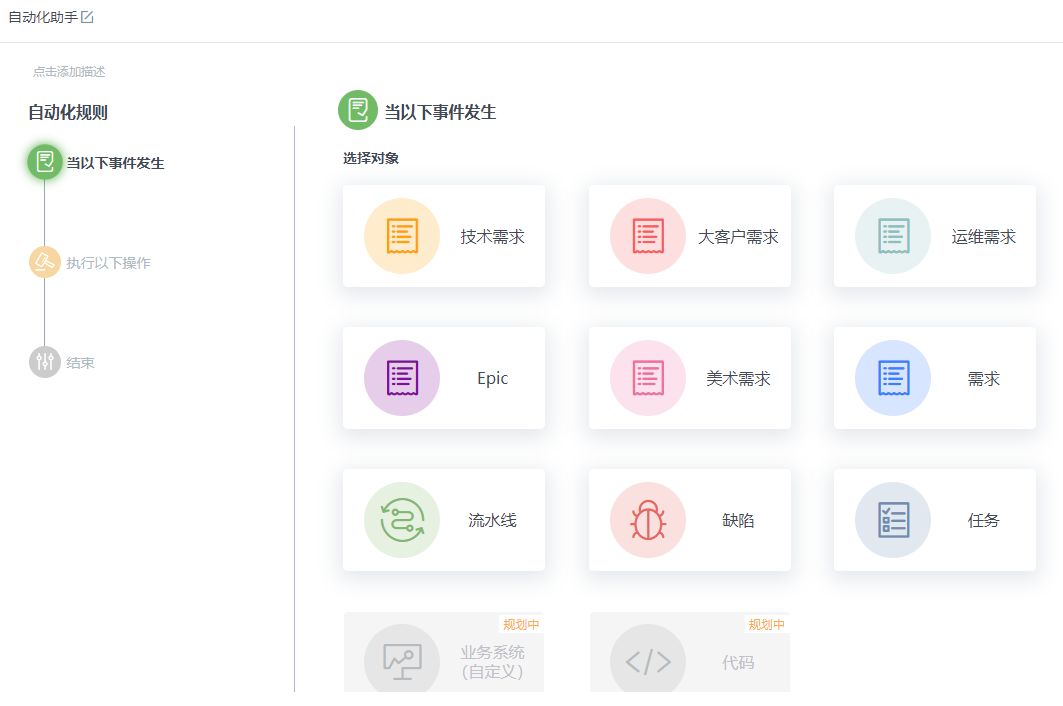
Task: Select the 运维需求 object icon
Action: coord(893,236)
